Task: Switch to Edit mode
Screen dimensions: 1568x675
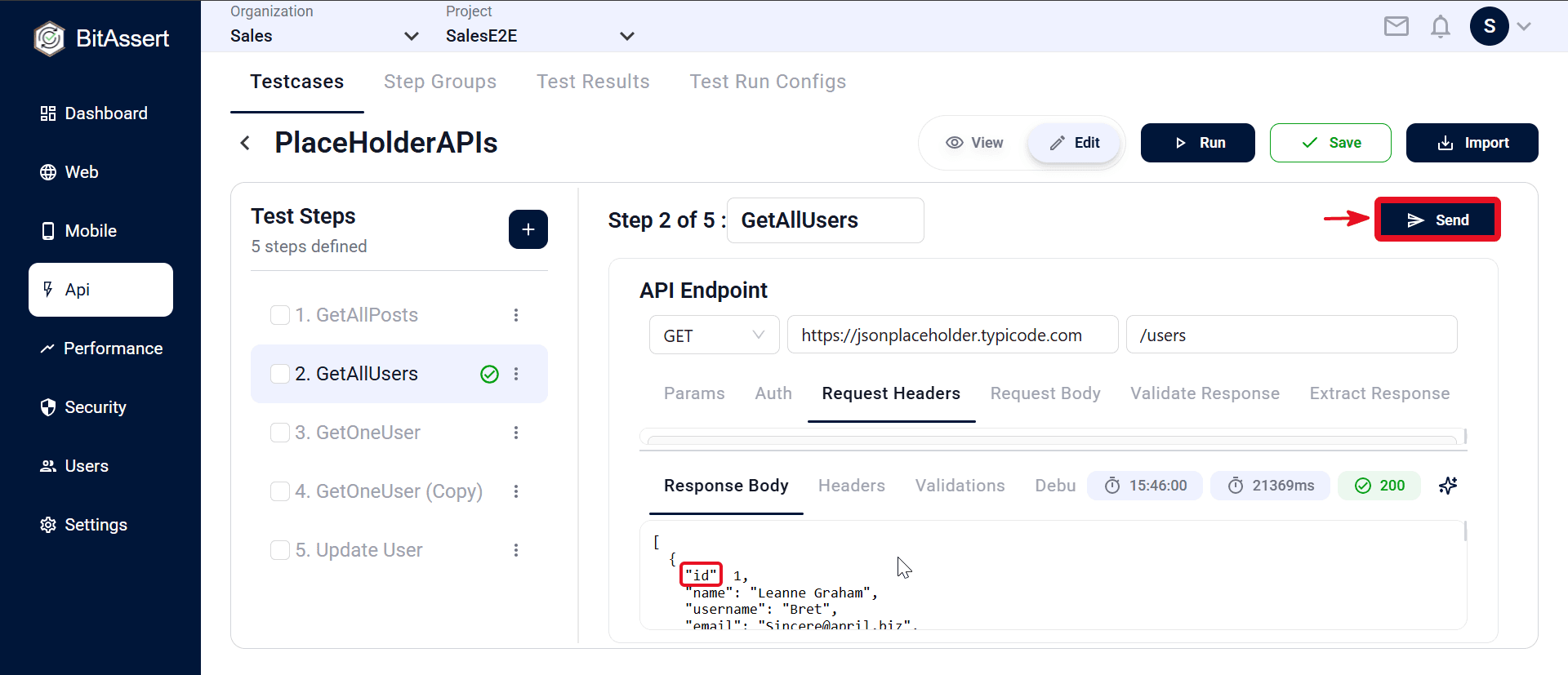Action: point(1074,143)
